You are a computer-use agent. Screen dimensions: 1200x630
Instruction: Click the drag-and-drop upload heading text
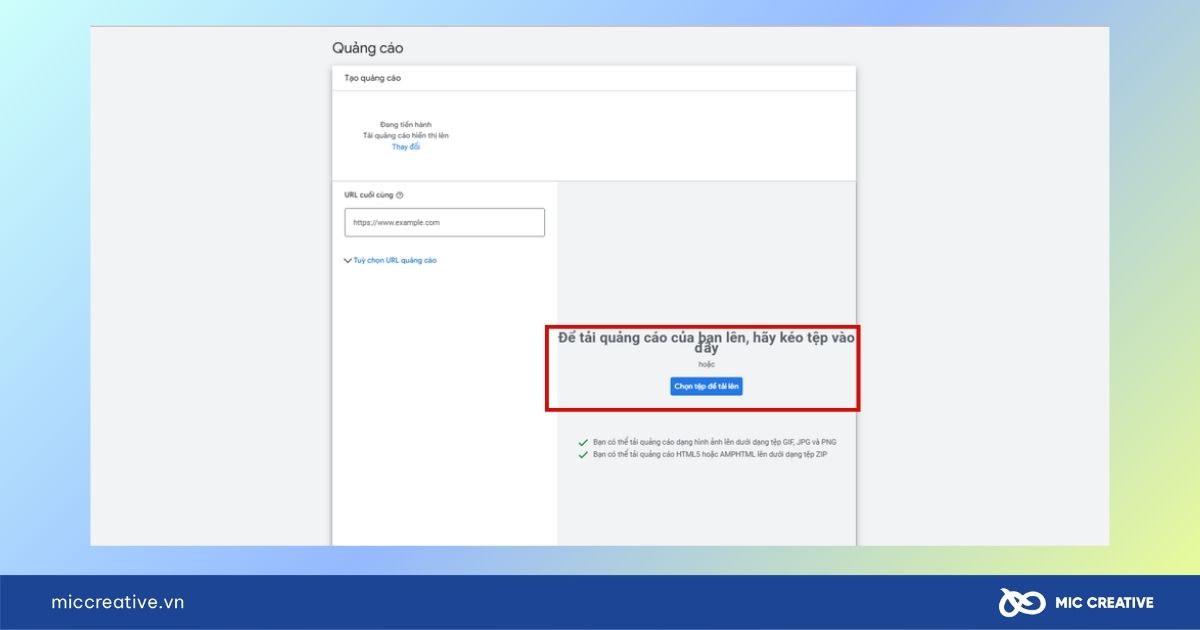tap(707, 343)
